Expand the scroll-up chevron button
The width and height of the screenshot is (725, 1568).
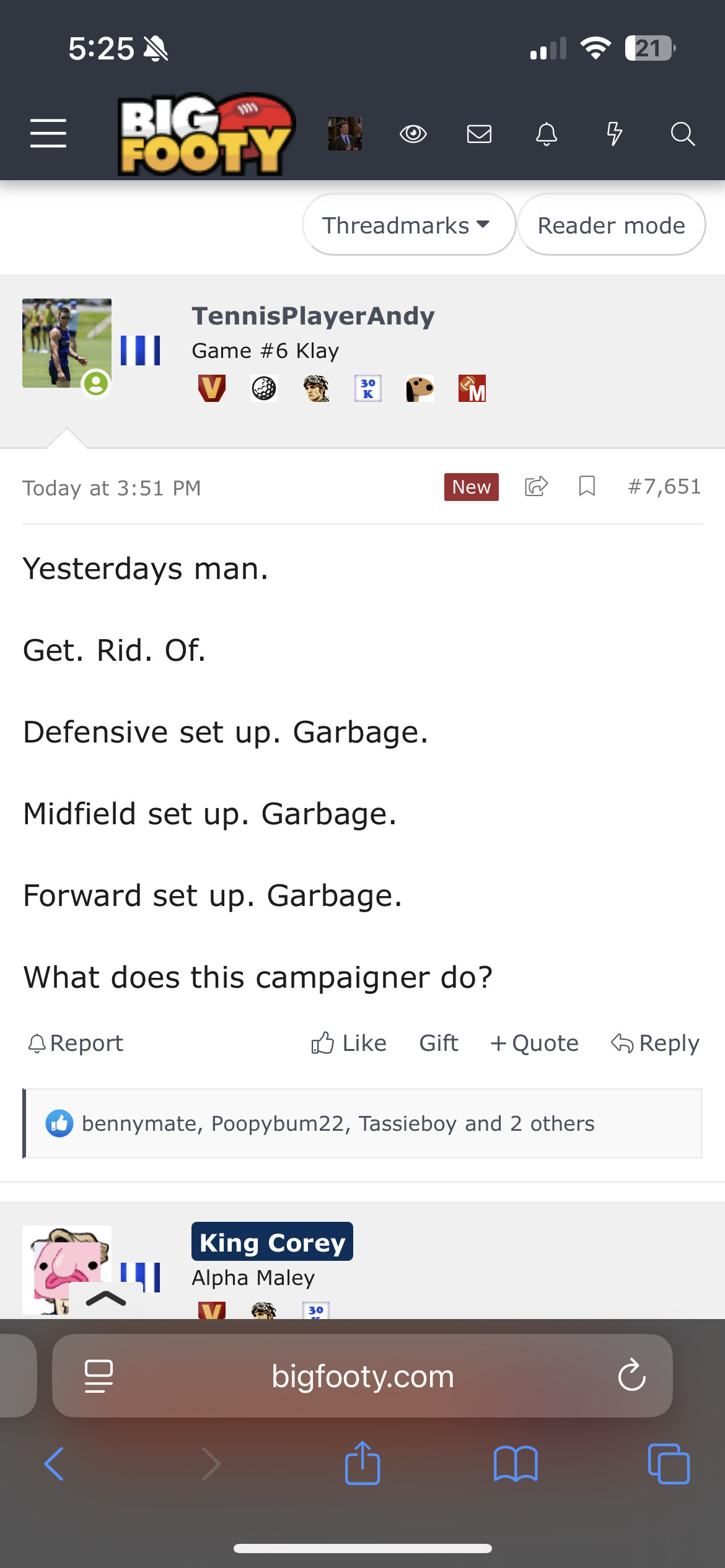coord(106,1299)
